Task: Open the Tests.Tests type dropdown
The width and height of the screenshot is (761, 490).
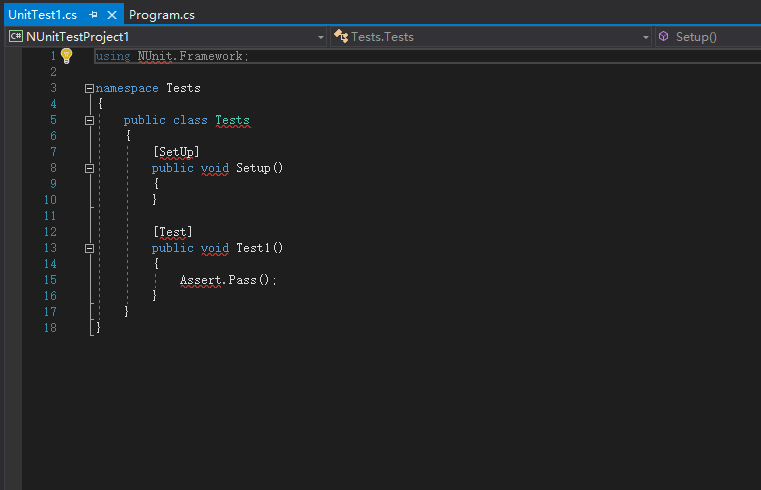Action: (491, 37)
